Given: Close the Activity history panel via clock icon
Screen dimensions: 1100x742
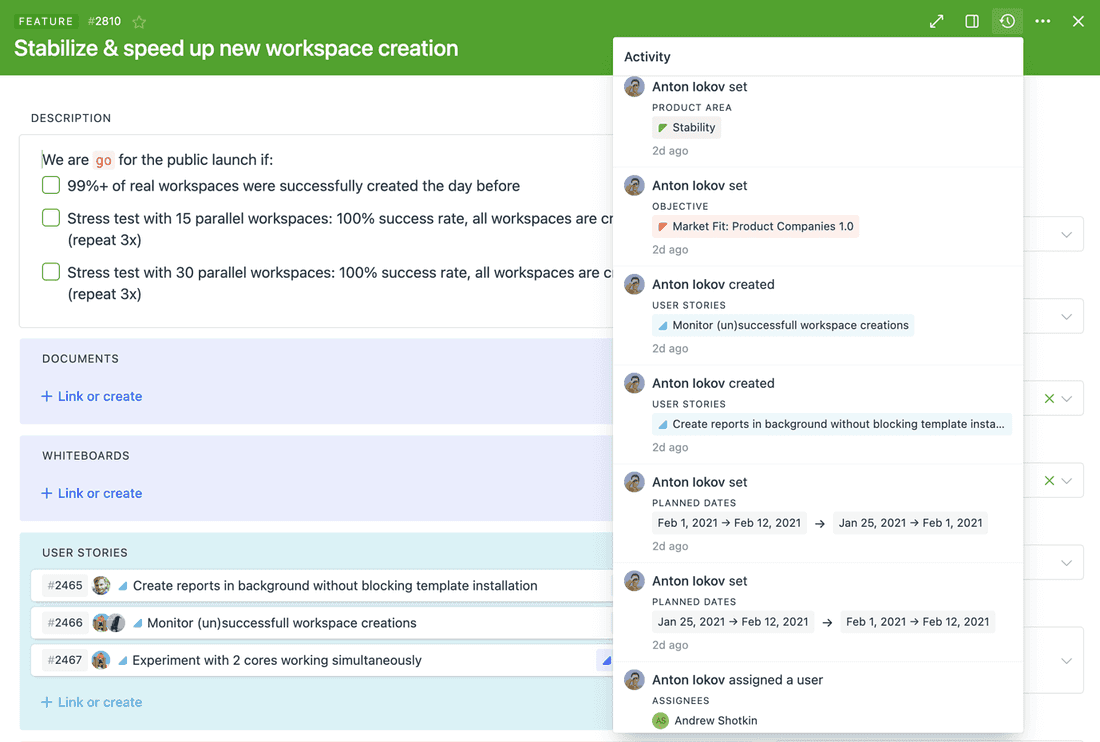Looking at the screenshot, I should point(1007,21).
